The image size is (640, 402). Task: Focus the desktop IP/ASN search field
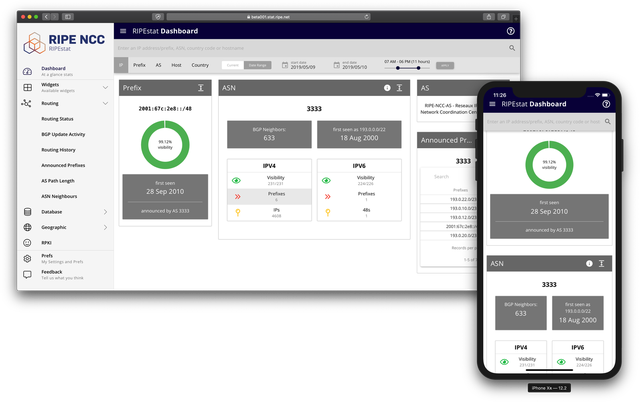[x=310, y=48]
